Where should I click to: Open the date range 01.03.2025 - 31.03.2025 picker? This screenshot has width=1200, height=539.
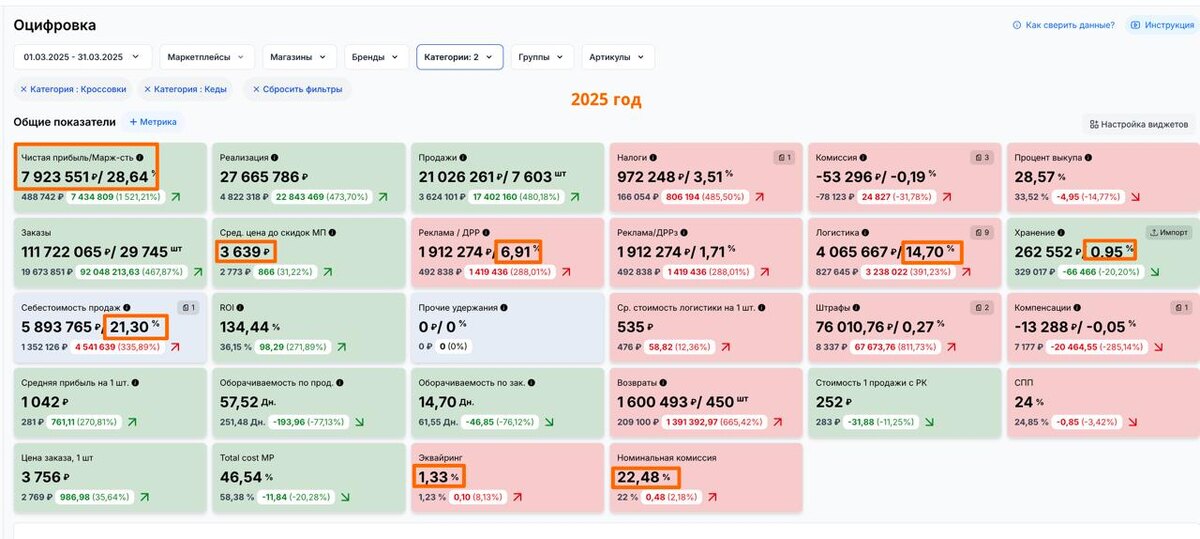[x=83, y=57]
